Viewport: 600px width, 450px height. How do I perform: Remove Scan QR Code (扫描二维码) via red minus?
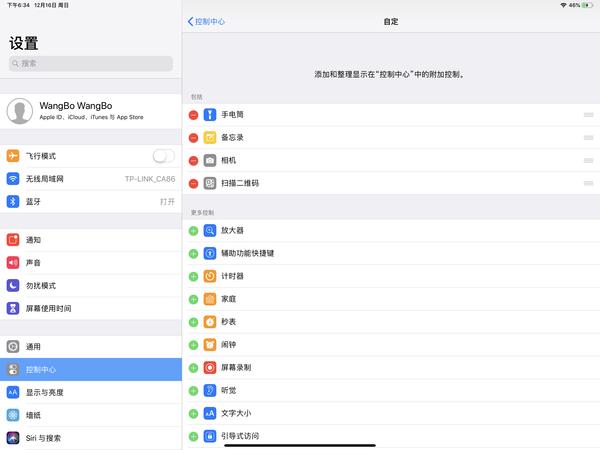click(x=194, y=184)
